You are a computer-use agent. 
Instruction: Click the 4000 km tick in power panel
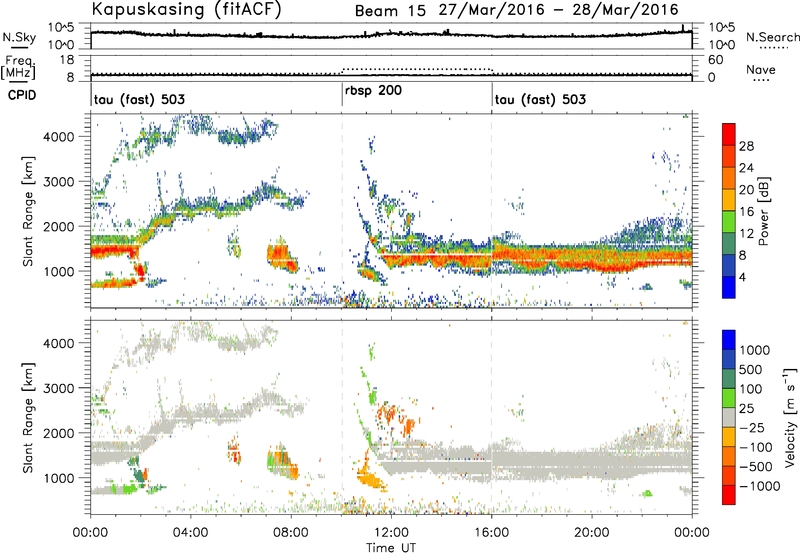58,137
